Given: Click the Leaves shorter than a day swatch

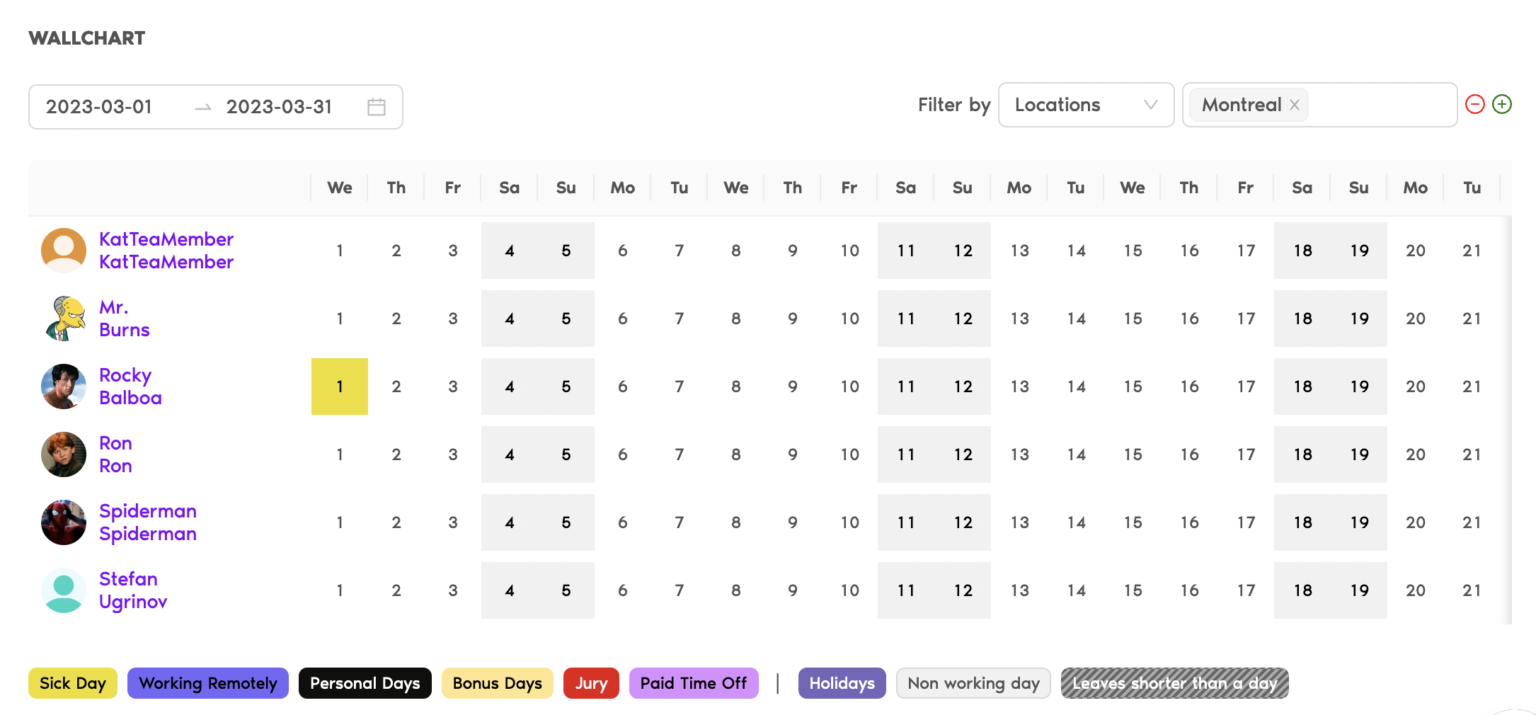Looking at the screenshot, I should click(1175, 683).
